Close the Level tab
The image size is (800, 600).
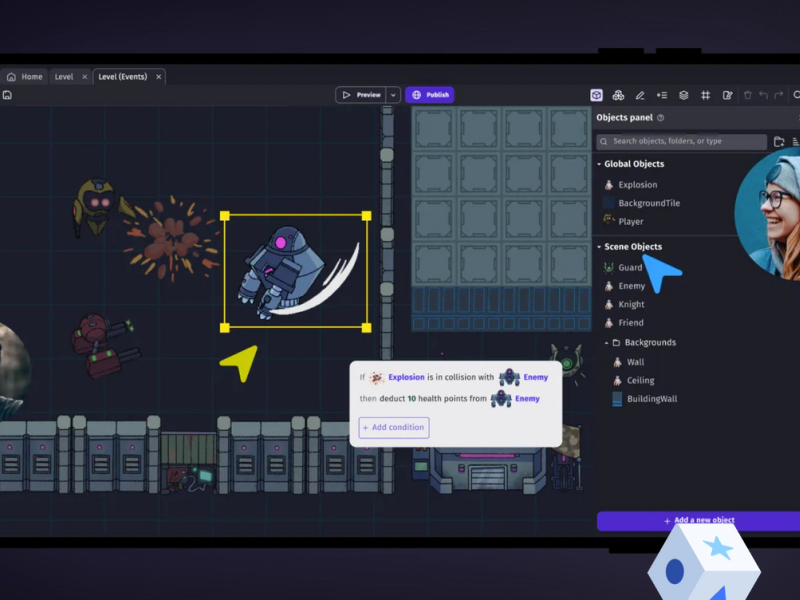point(85,77)
